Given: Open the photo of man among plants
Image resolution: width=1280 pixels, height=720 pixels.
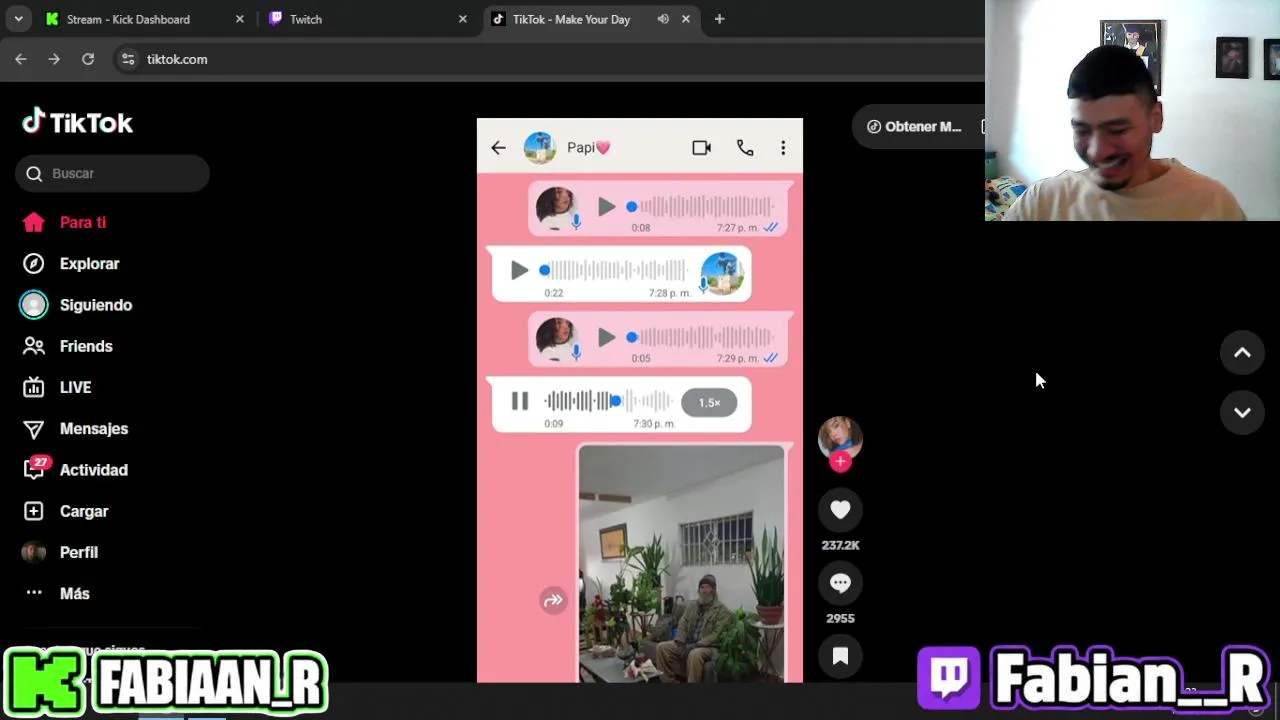Looking at the screenshot, I should 681,564.
